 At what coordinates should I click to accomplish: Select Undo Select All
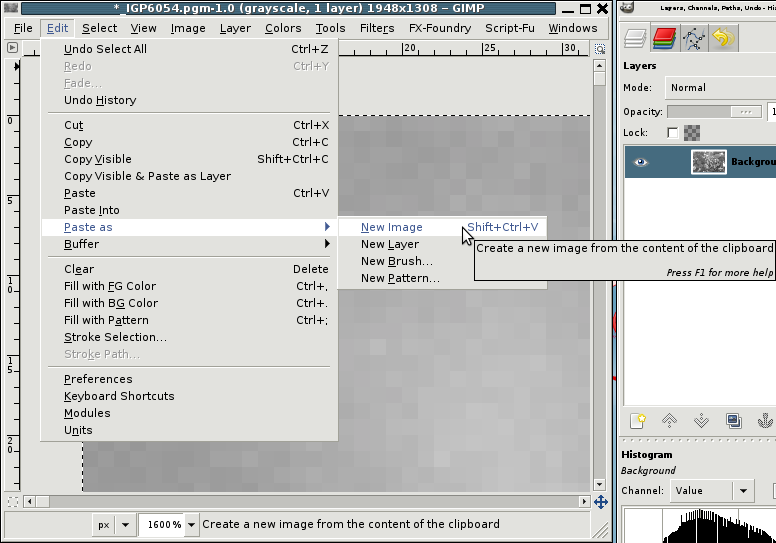(x=190, y=49)
